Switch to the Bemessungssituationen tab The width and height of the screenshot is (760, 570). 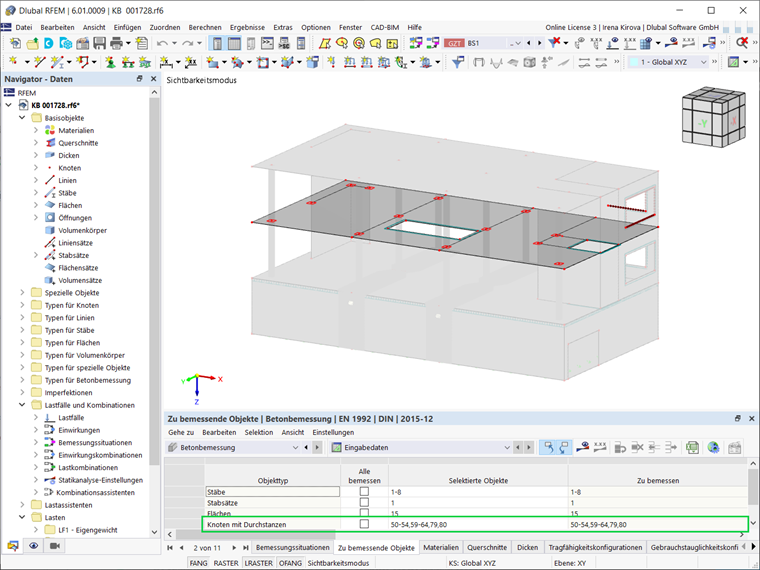click(x=292, y=547)
